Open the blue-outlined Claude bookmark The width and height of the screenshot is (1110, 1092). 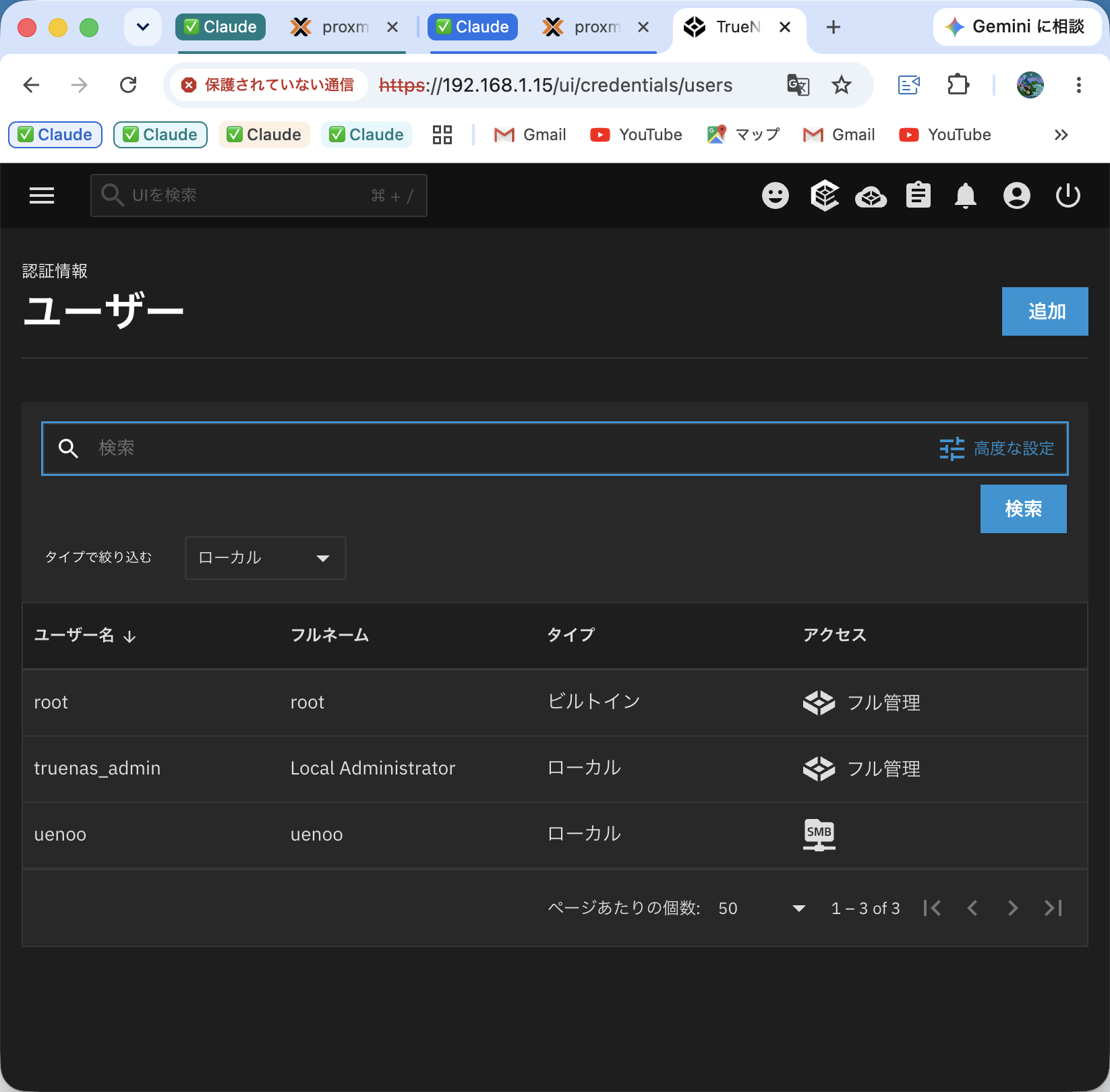(x=55, y=135)
